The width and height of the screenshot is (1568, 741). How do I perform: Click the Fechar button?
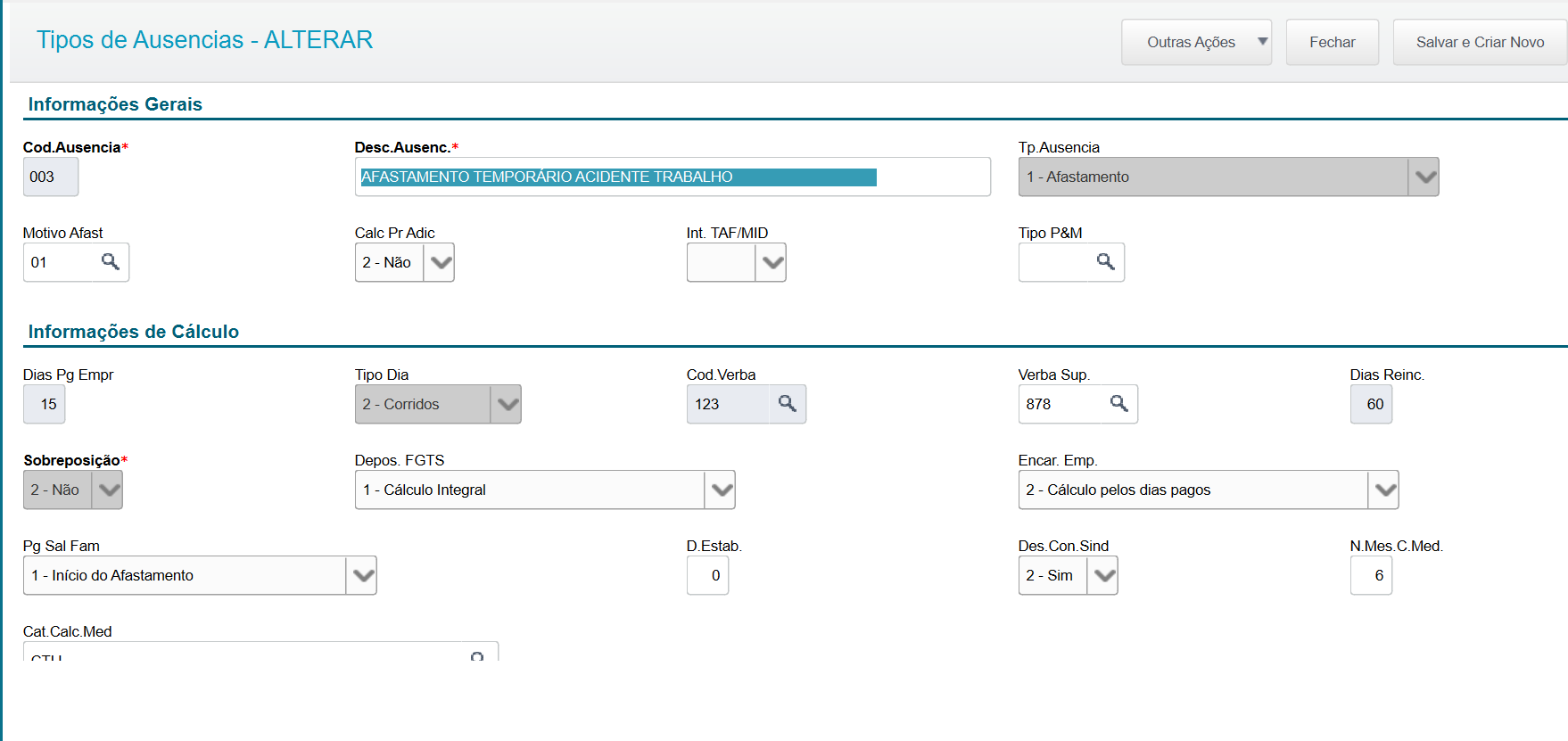coord(1332,43)
